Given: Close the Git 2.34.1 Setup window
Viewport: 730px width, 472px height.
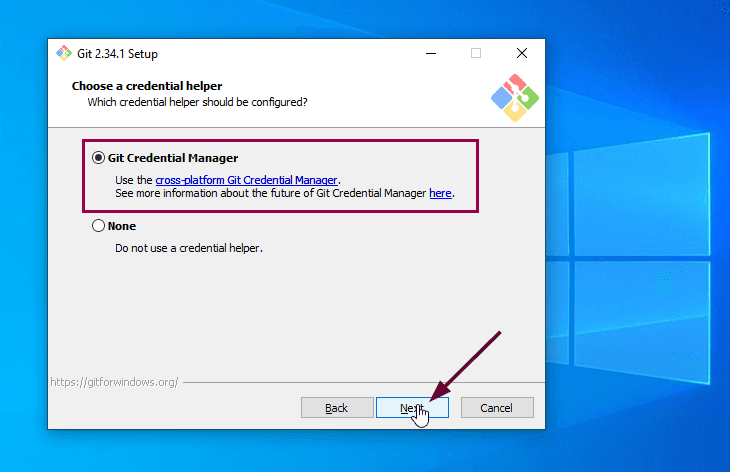Looking at the screenshot, I should click(x=522, y=54).
